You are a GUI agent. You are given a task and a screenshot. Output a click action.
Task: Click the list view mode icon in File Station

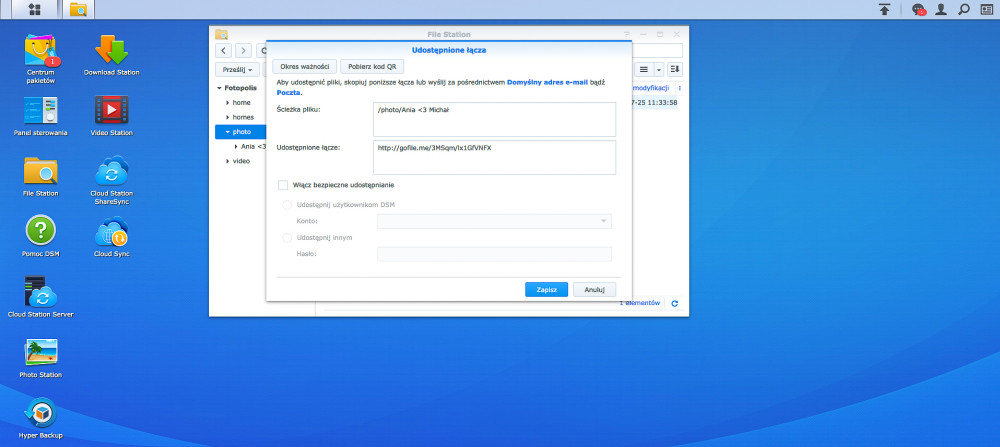[643, 69]
